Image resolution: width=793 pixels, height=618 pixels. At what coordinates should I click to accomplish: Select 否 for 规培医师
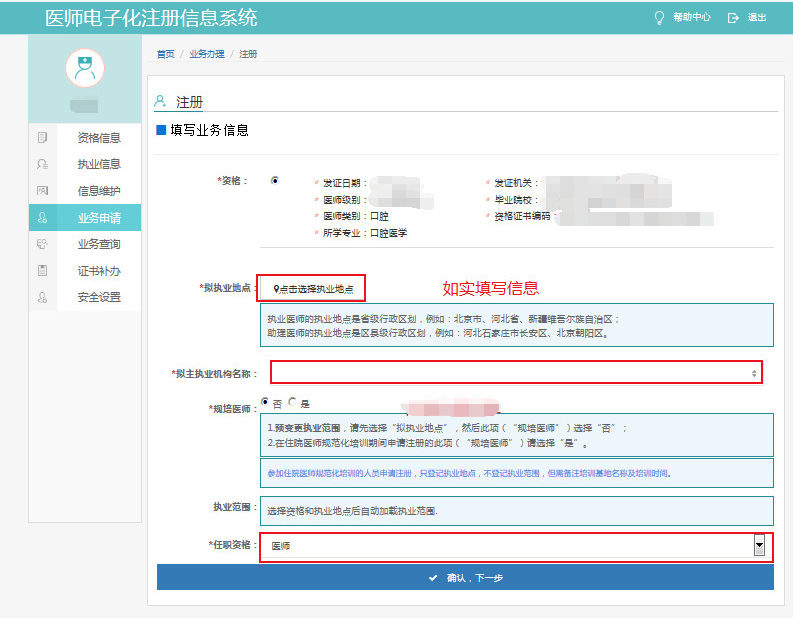(x=265, y=402)
